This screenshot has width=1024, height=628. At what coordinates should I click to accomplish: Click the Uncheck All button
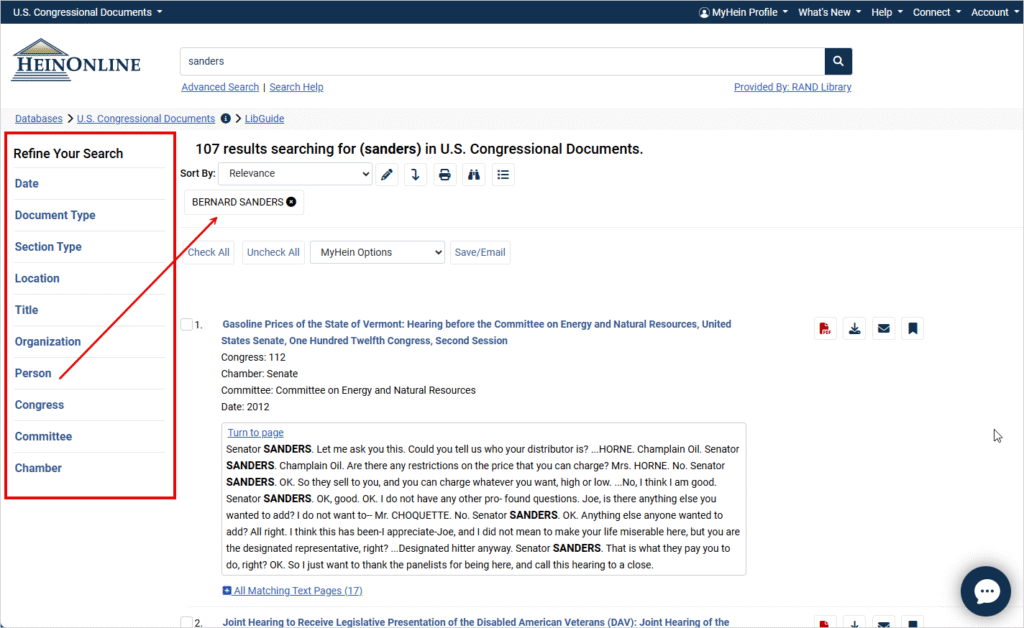click(x=273, y=253)
